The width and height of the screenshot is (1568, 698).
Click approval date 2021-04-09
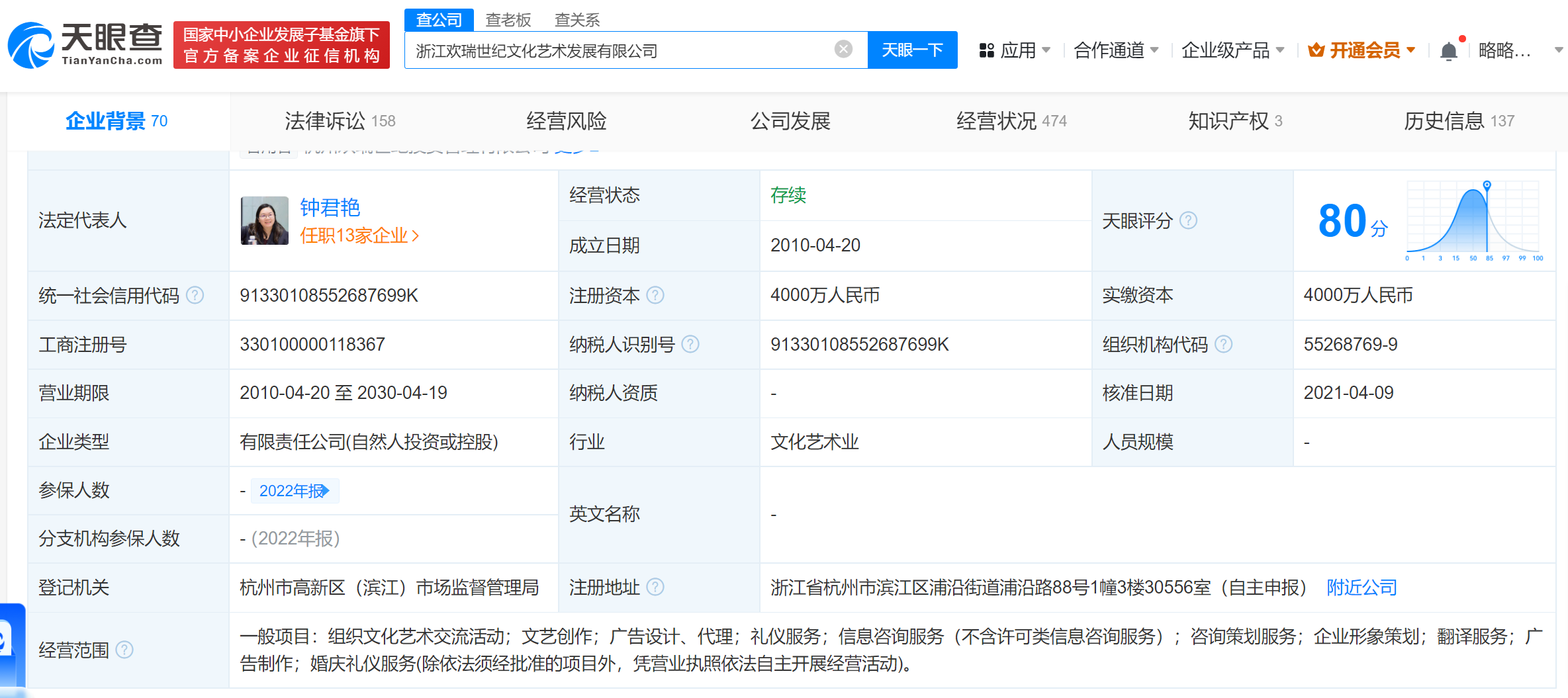1348,393
